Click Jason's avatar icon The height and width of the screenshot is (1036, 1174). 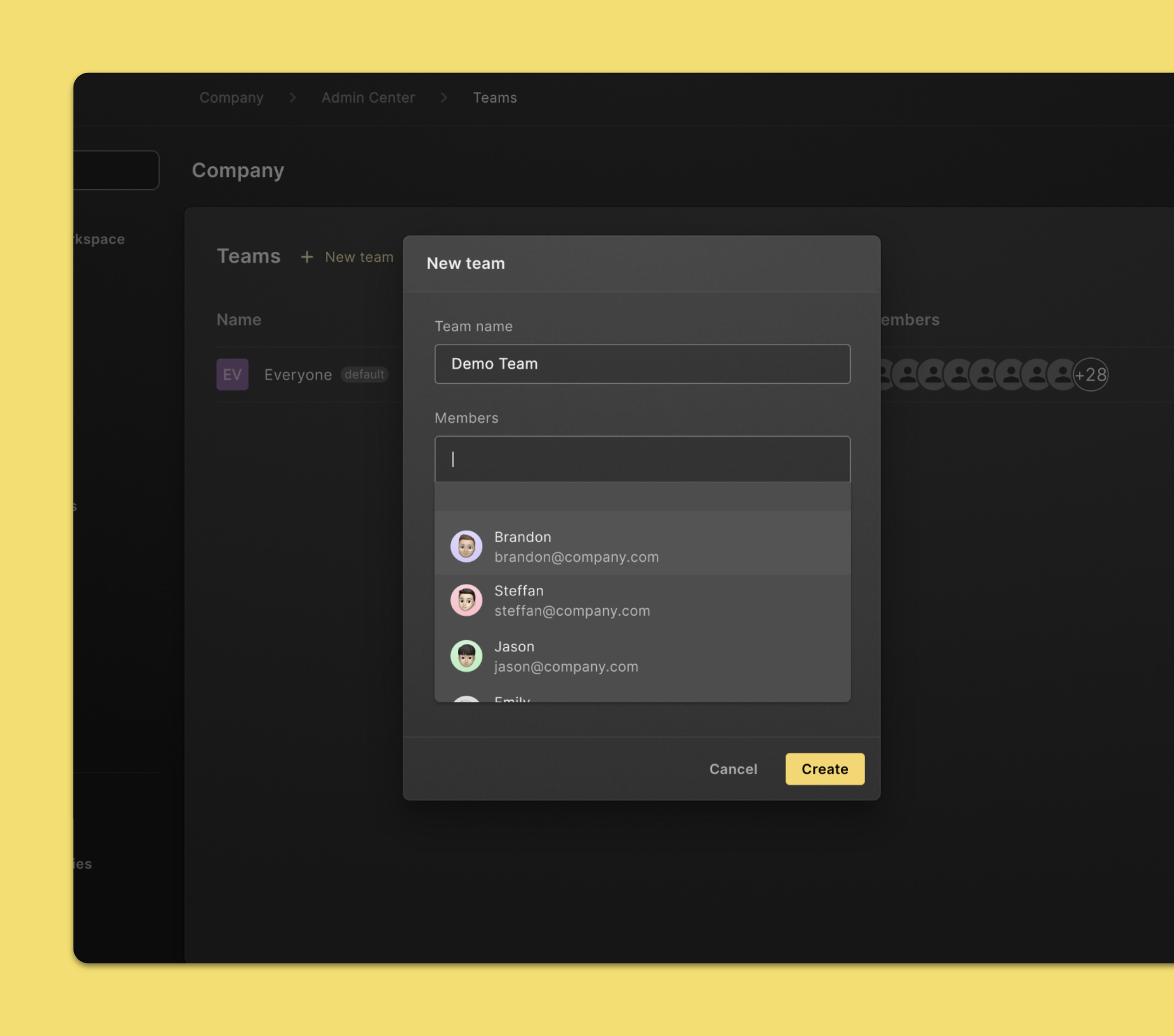466,656
